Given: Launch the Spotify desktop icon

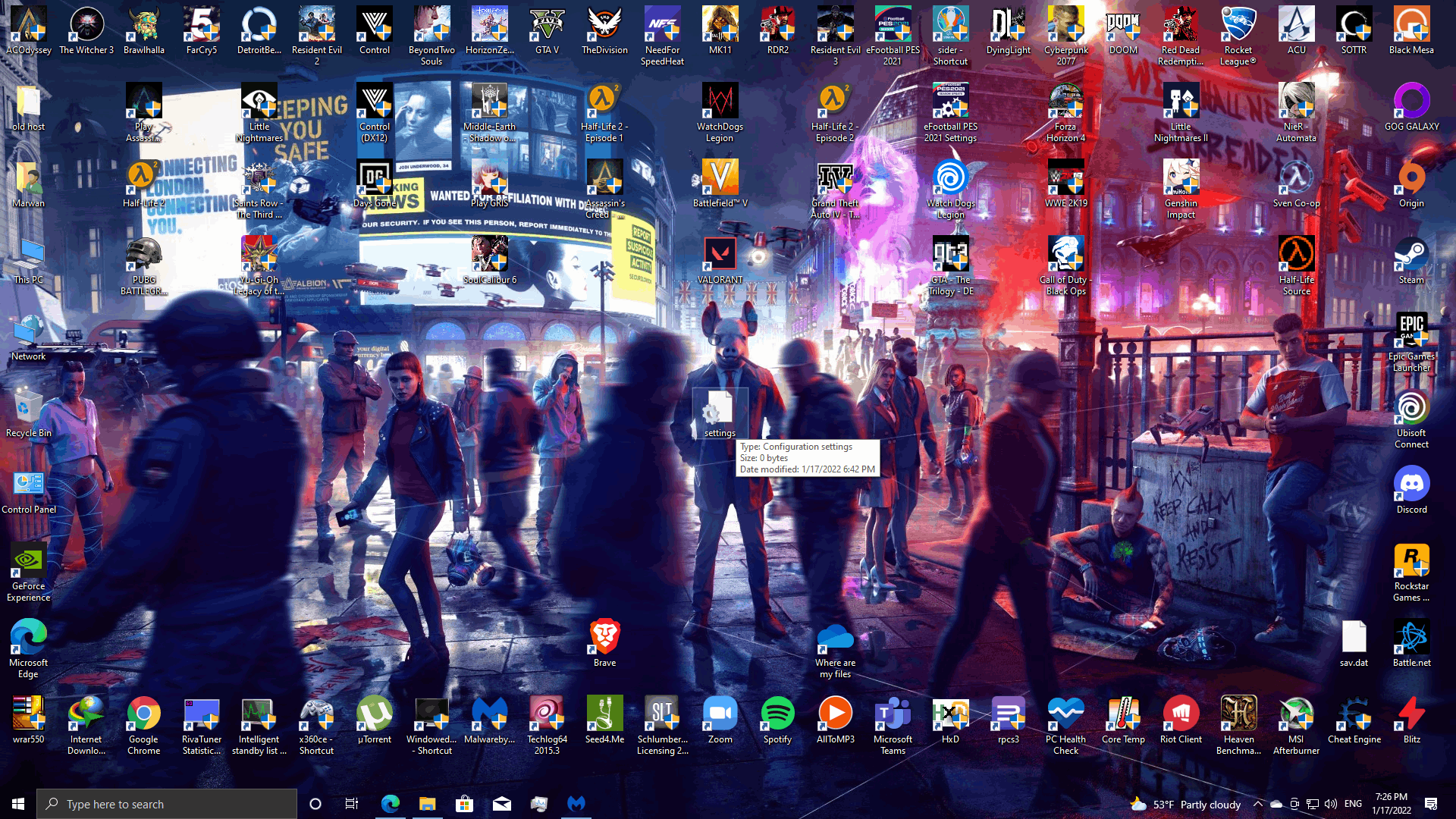Looking at the screenshot, I should point(777,720).
